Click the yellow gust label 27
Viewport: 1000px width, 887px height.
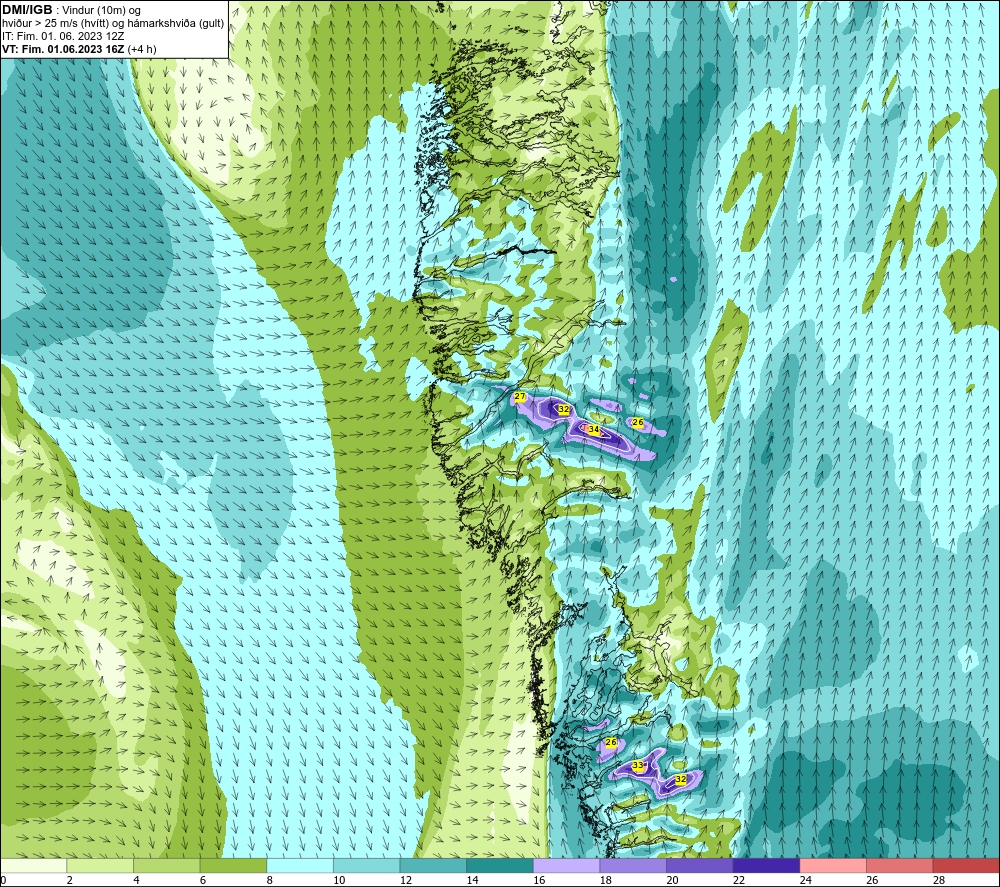tap(520, 397)
